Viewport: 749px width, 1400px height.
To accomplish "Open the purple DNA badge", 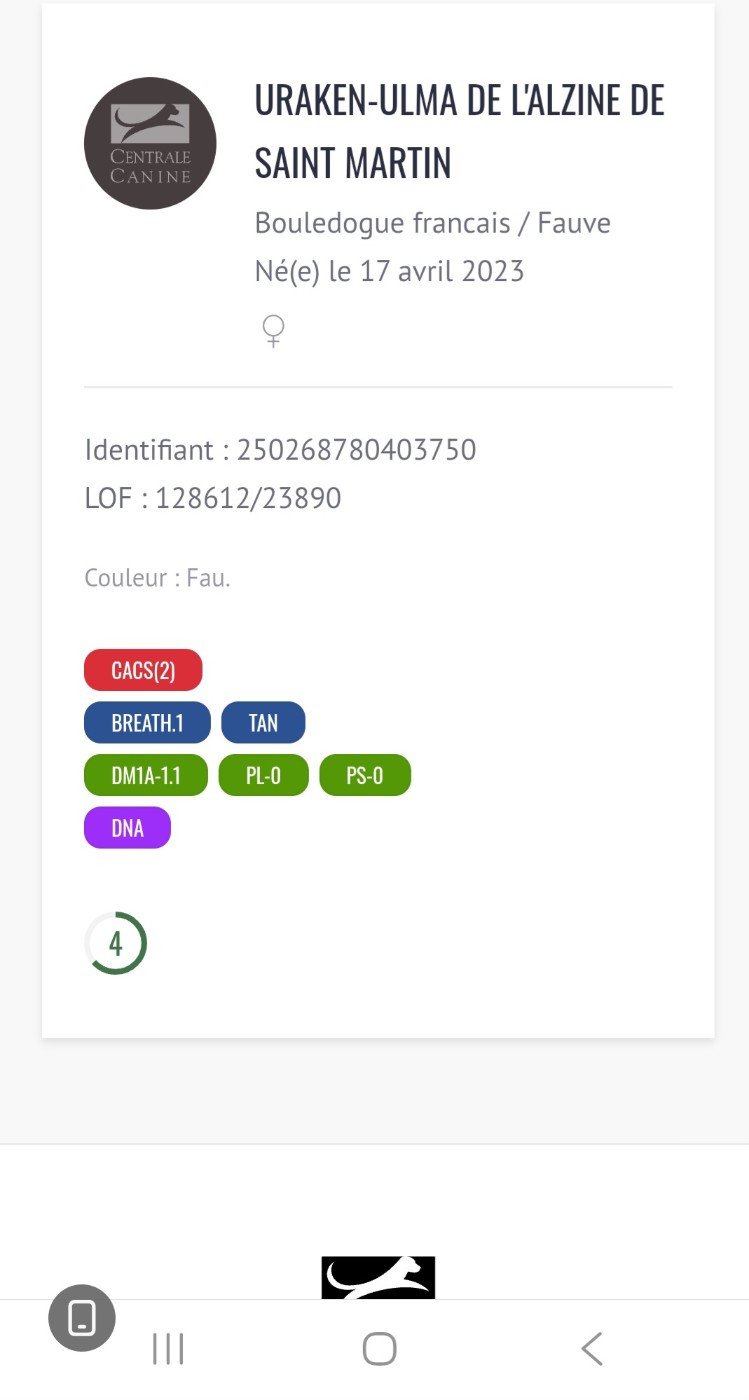I will pyautogui.click(x=127, y=828).
